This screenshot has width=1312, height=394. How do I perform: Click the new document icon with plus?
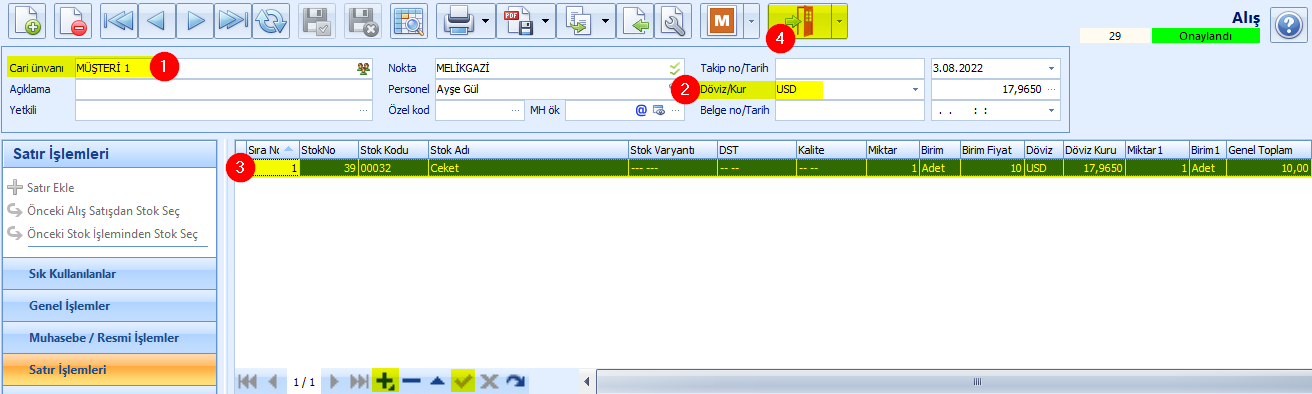pyautogui.click(x=26, y=20)
